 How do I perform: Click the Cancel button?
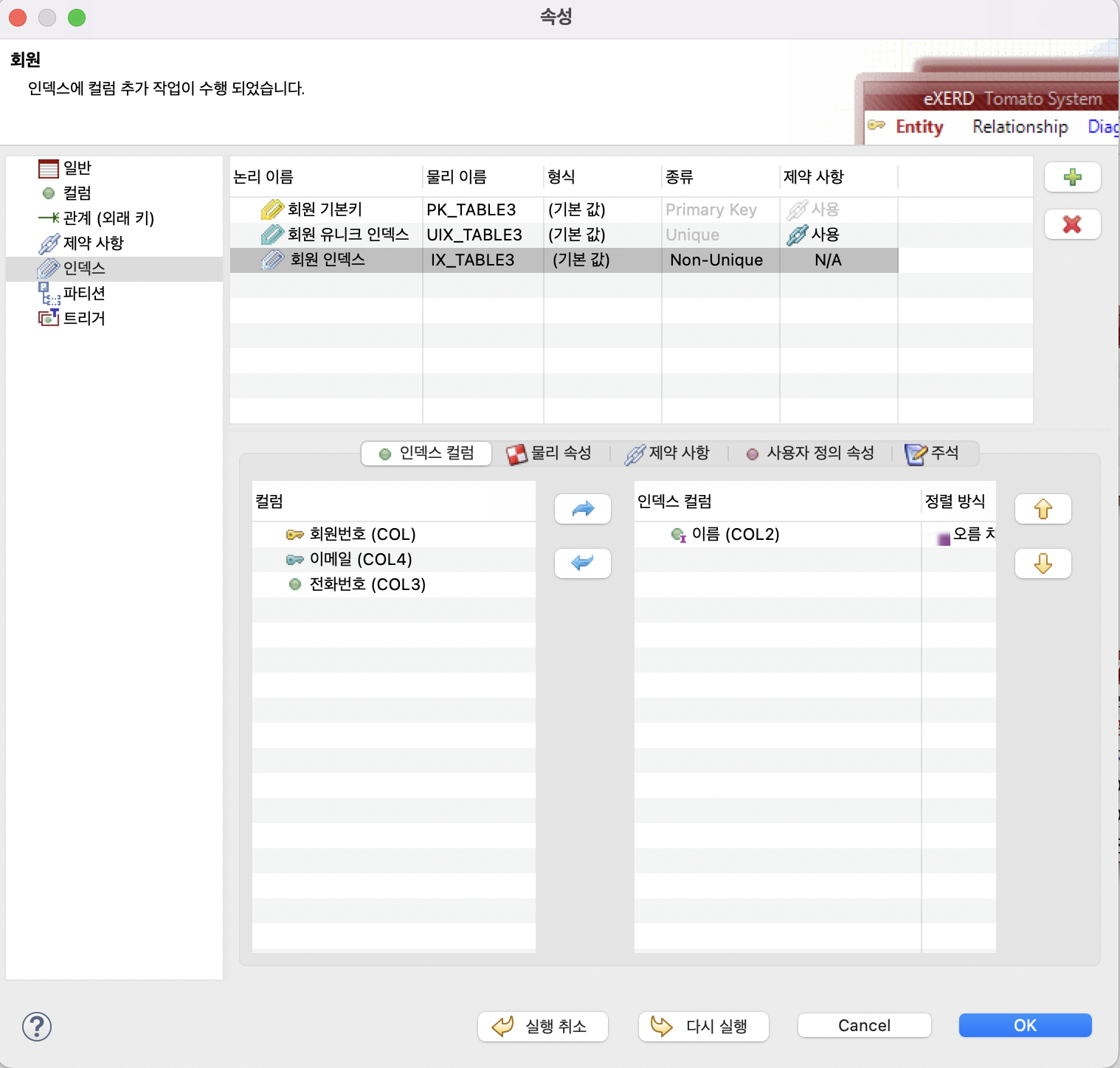pyautogui.click(x=865, y=1025)
